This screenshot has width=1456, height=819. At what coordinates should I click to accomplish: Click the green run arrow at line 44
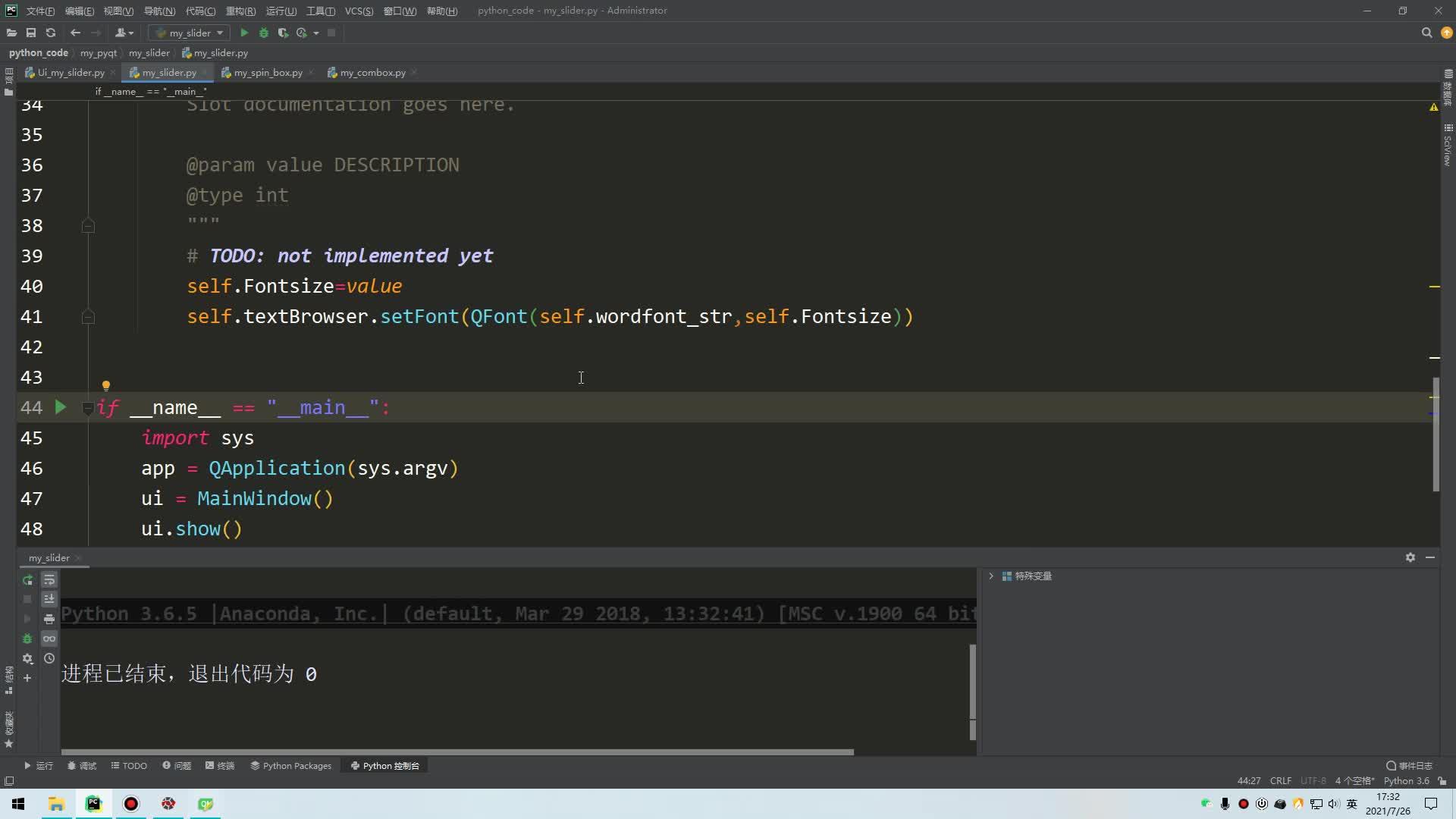(61, 407)
